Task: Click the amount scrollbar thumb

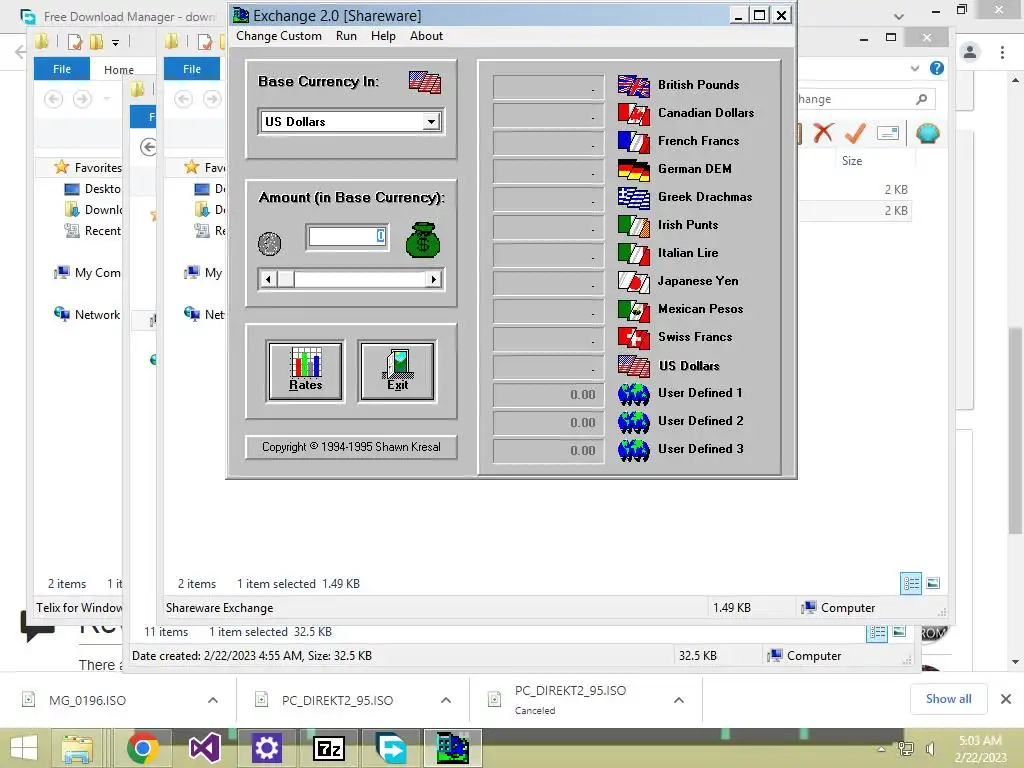Action: [x=285, y=280]
